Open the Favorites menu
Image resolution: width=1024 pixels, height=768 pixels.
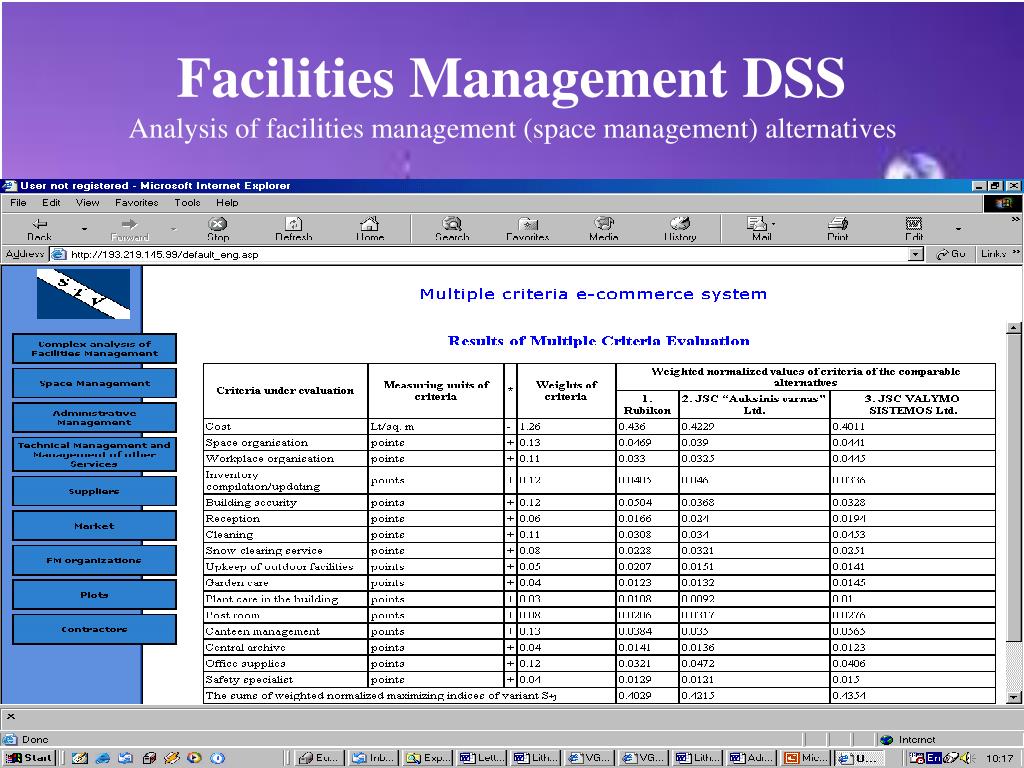click(136, 202)
